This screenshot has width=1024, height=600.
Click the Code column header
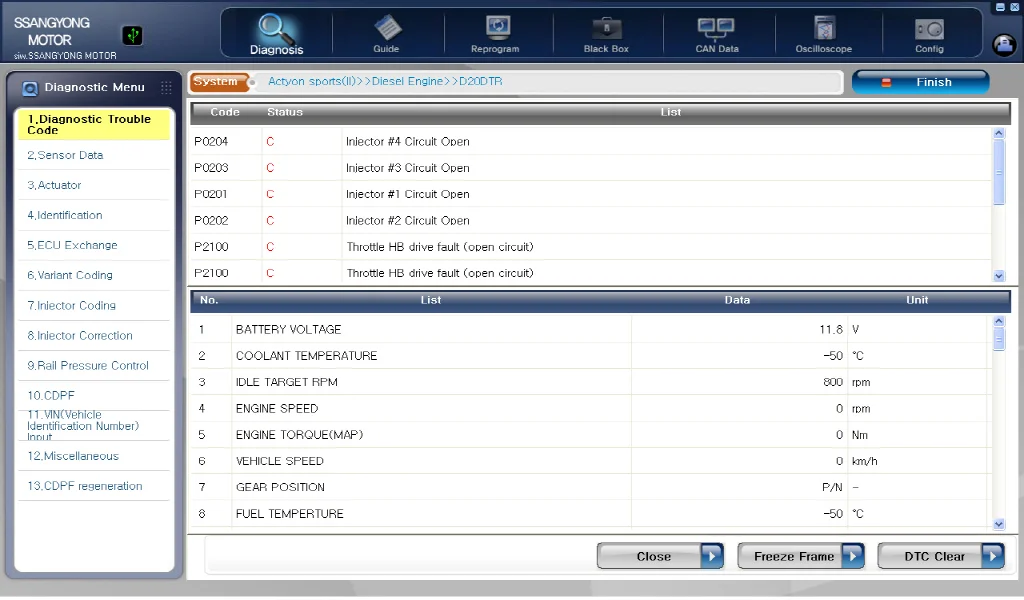click(x=225, y=112)
